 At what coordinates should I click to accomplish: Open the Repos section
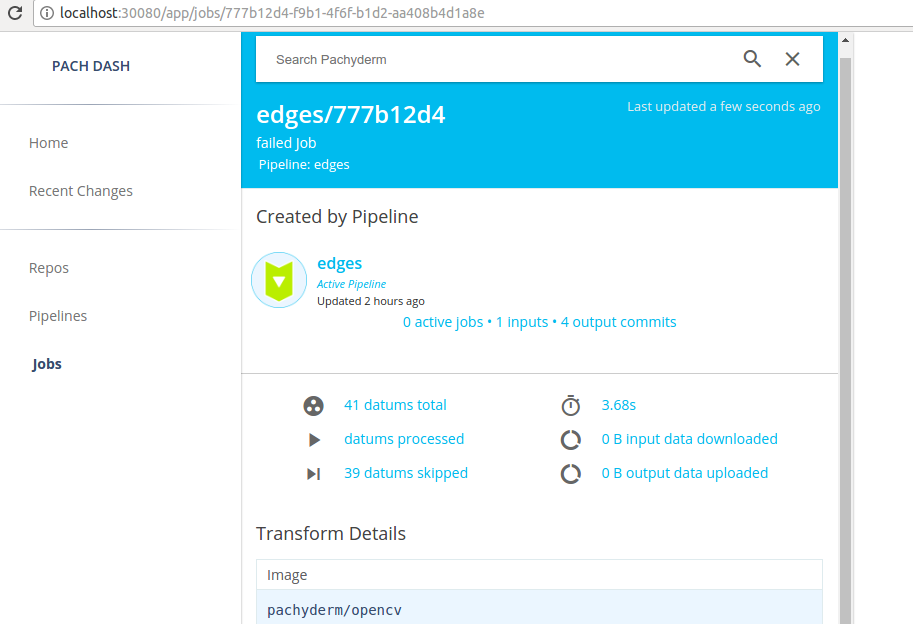[x=49, y=268]
